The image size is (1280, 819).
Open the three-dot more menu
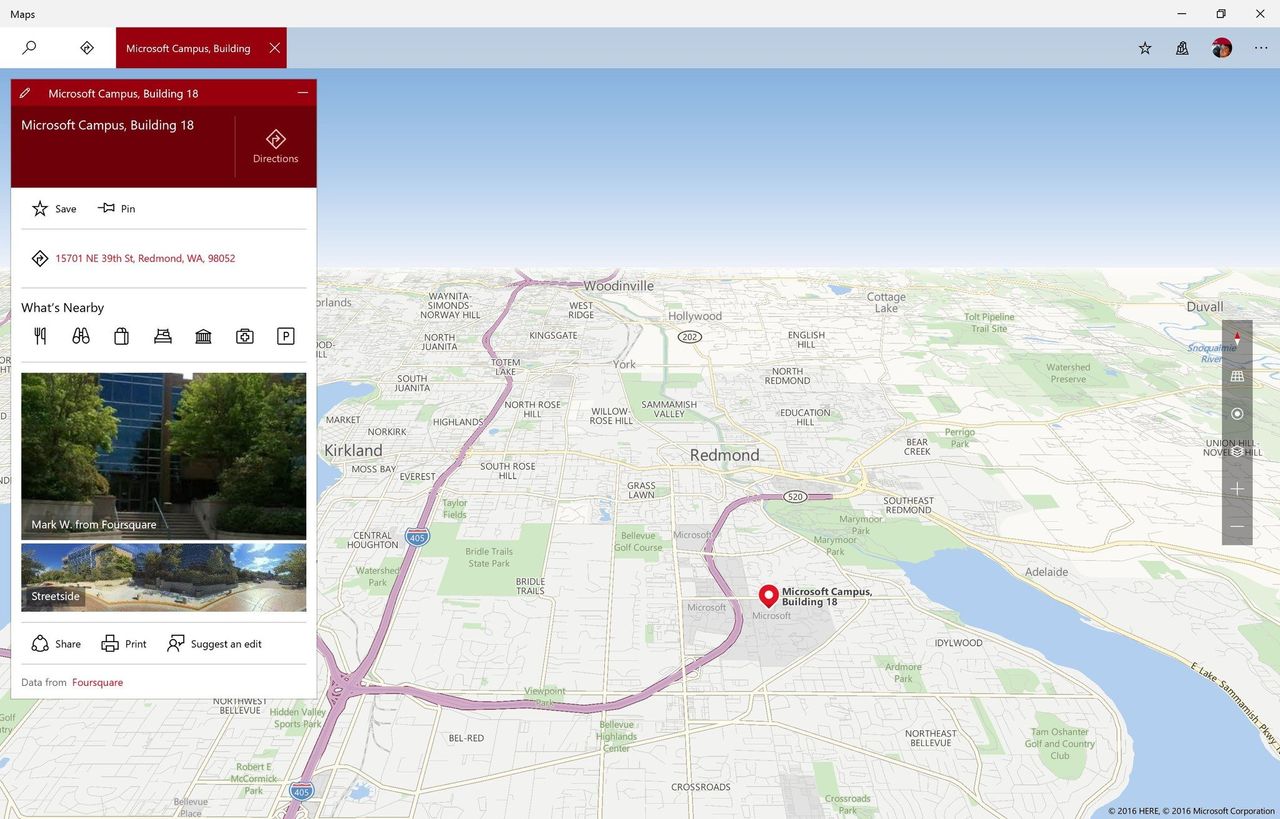[1261, 48]
